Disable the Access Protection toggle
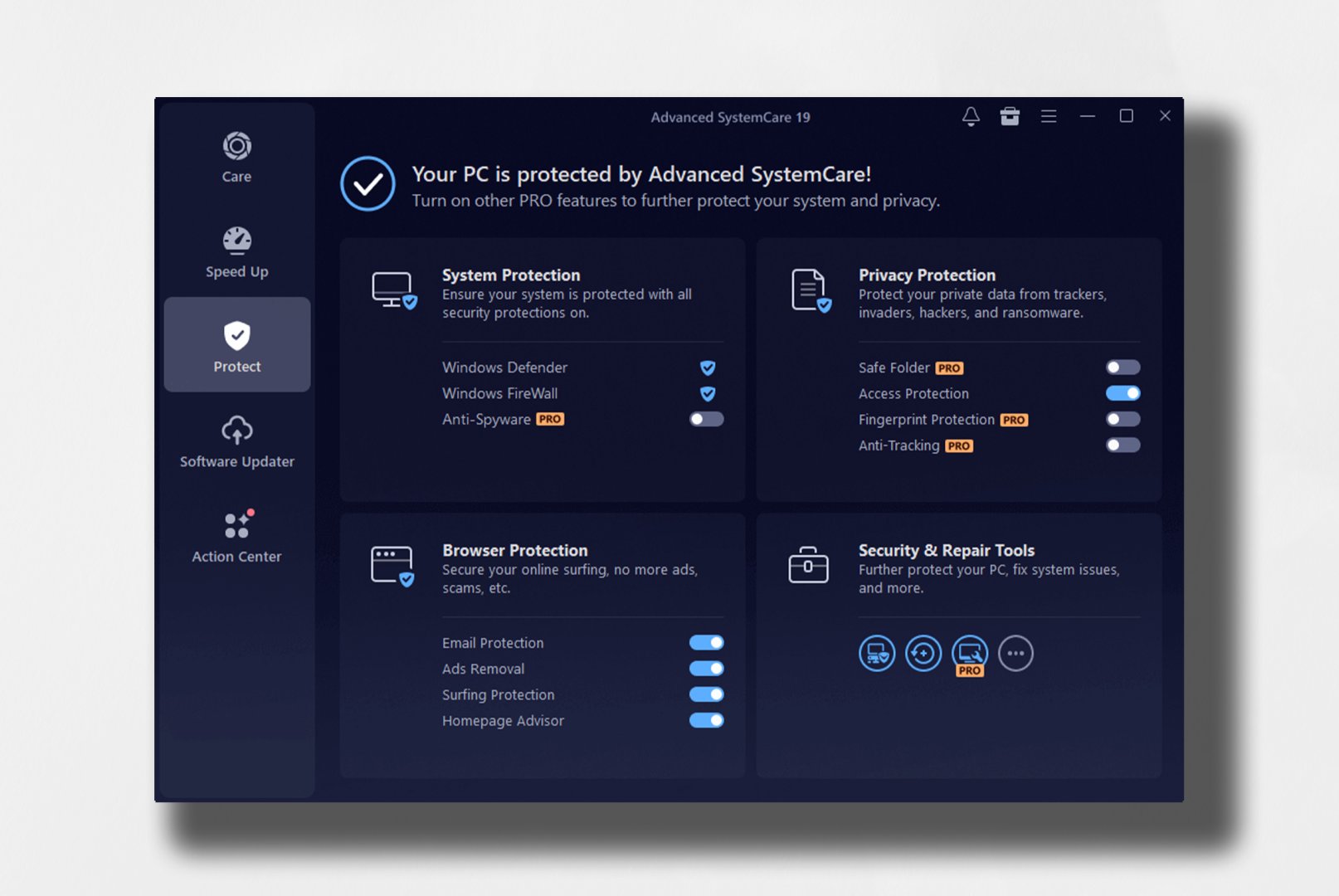The image size is (1339, 896). (1122, 393)
